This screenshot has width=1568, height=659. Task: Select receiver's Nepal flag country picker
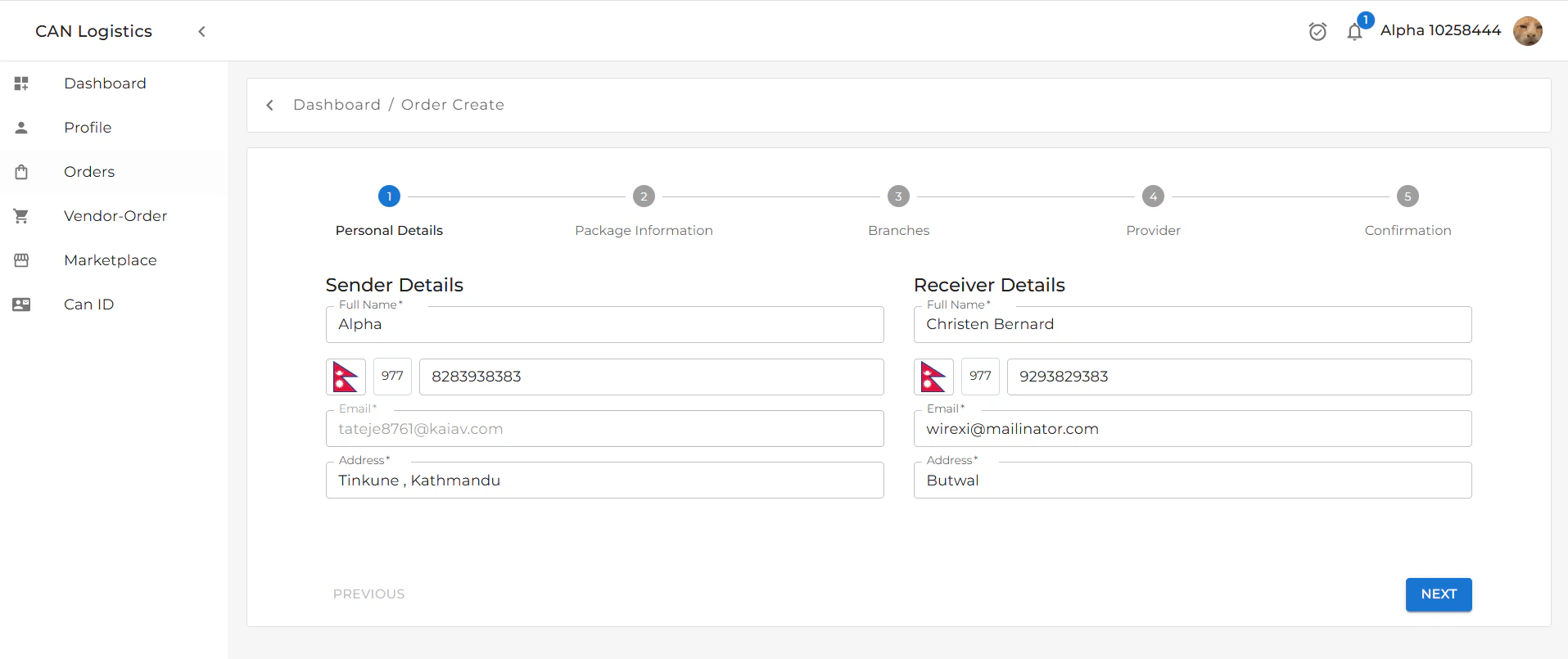click(x=933, y=377)
